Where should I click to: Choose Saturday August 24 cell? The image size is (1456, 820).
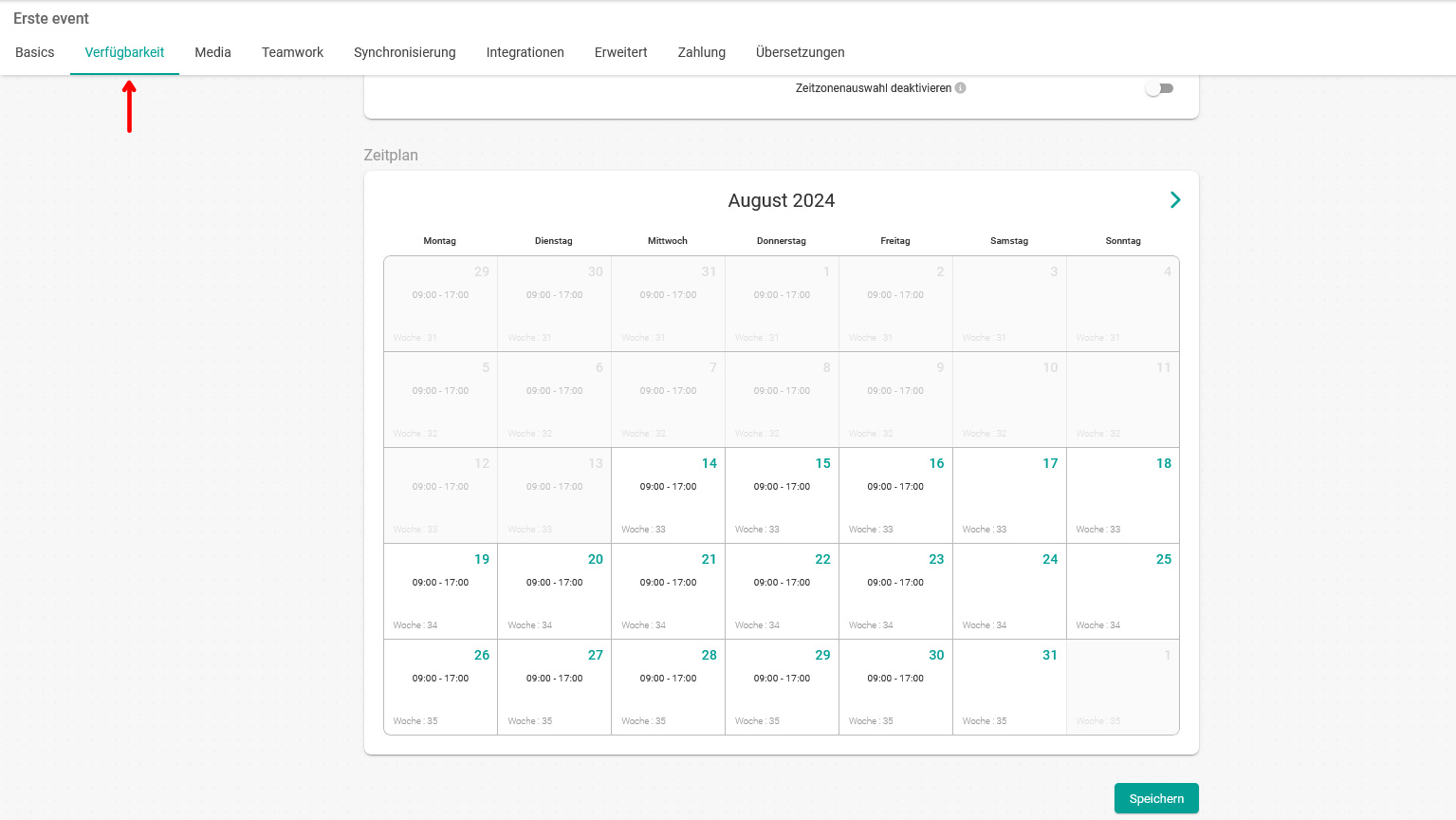(x=1009, y=591)
